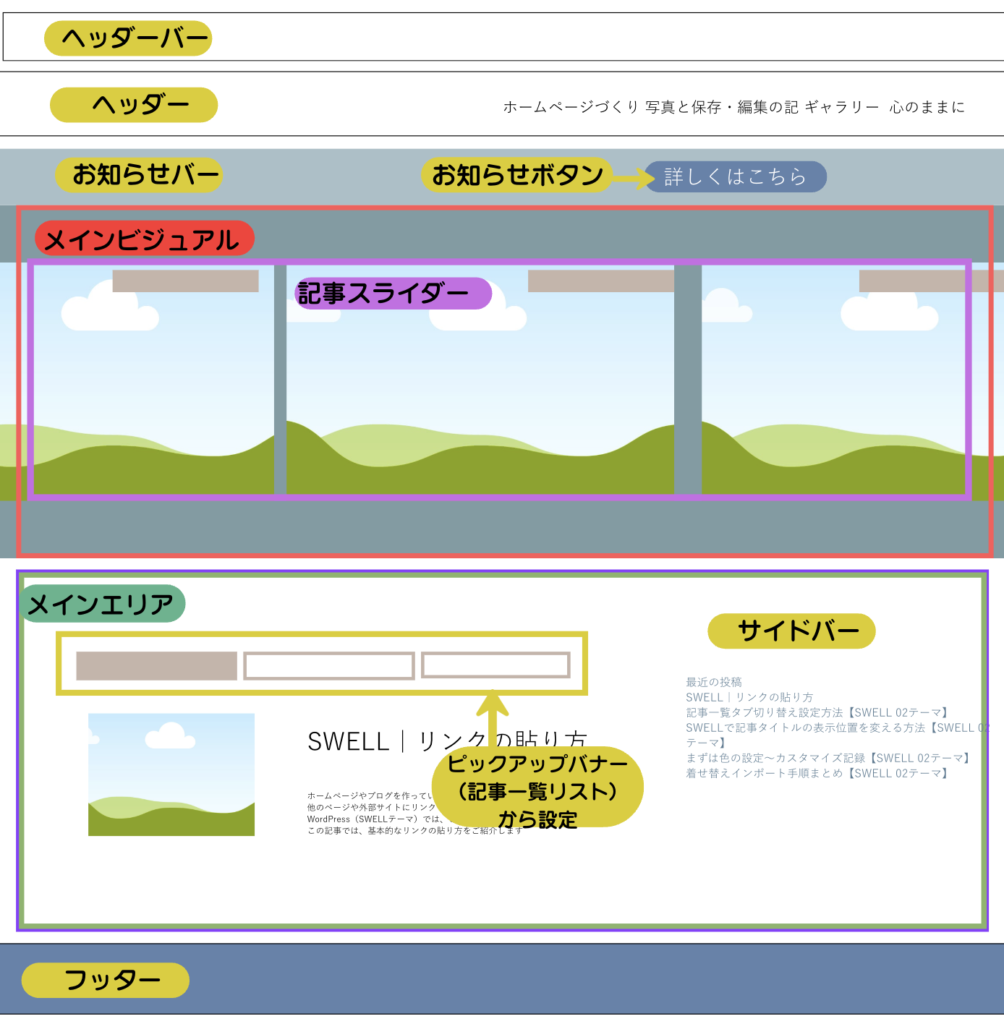Image resolution: width=1004 pixels, height=1024 pixels.
Task: Open the ホームページづくり menu item
Action: [570, 107]
